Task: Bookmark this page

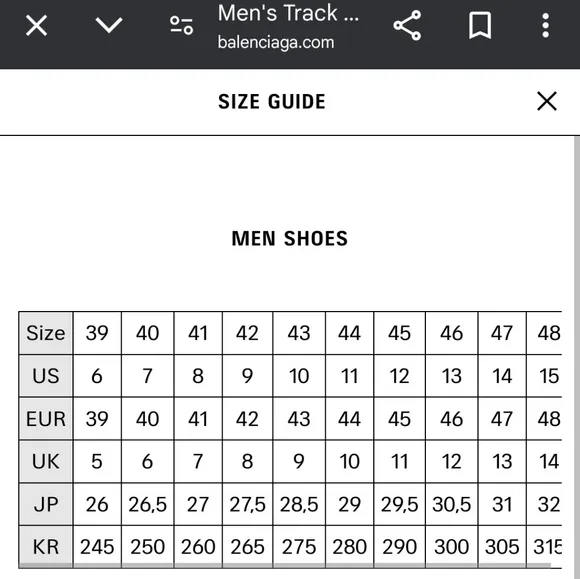Action: tap(480, 26)
